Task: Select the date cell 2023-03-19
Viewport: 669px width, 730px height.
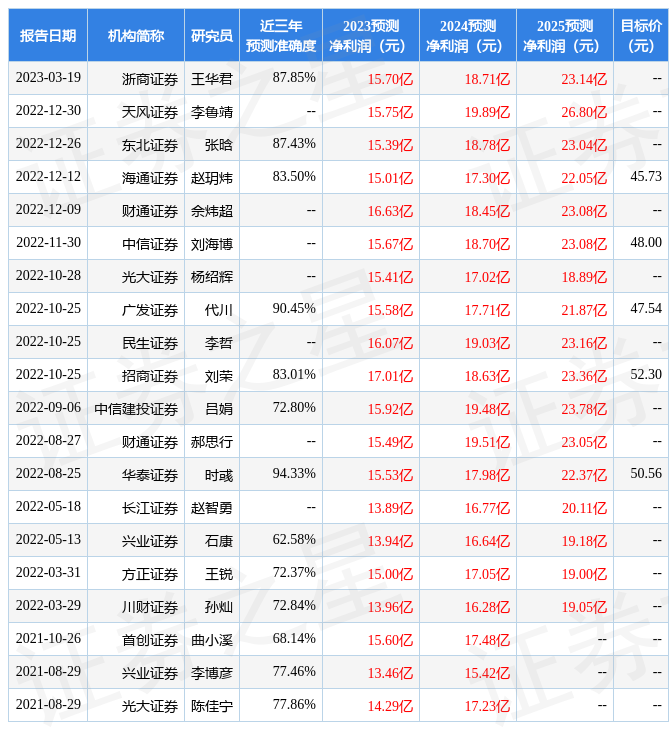Action: [48, 78]
